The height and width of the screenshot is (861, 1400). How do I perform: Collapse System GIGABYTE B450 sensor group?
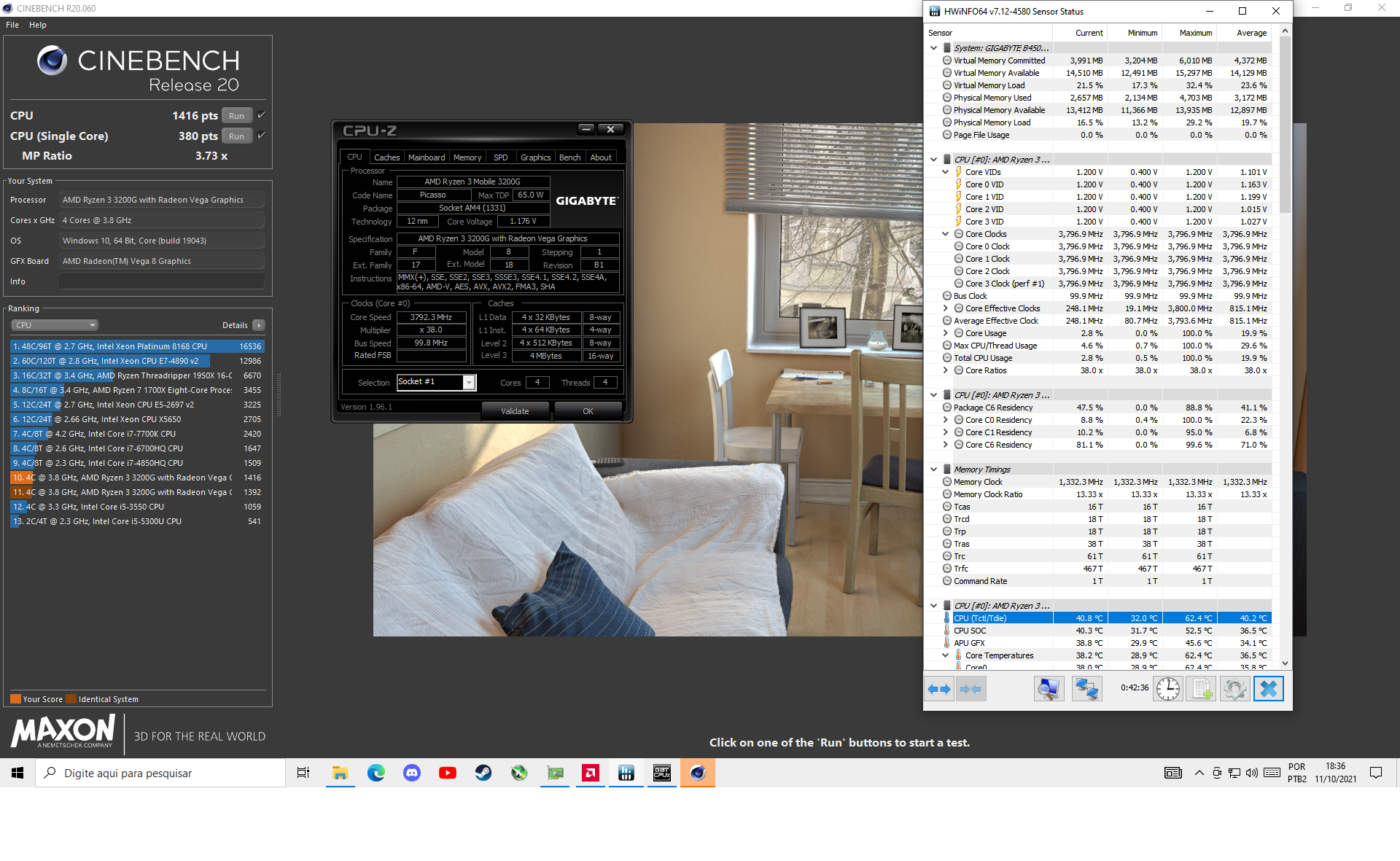tap(933, 48)
